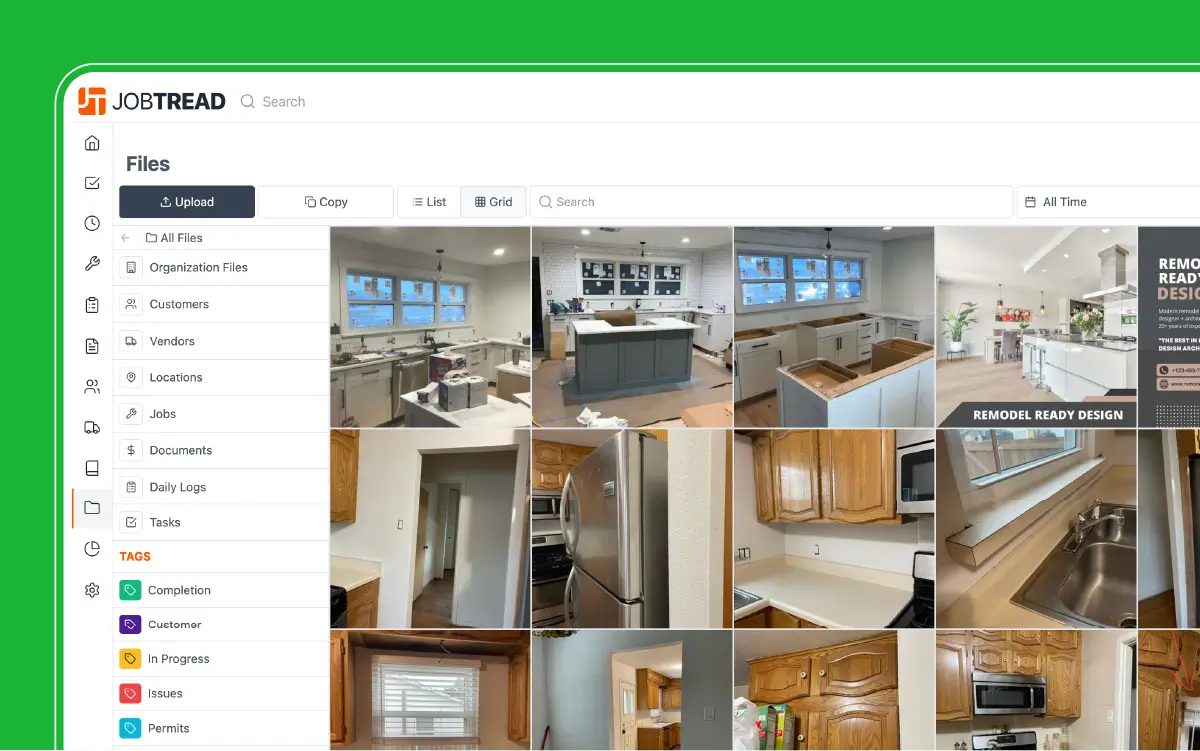The width and height of the screenshot is (1200, 751).
Task: Switch to Grid view
Action: point(493,201)
